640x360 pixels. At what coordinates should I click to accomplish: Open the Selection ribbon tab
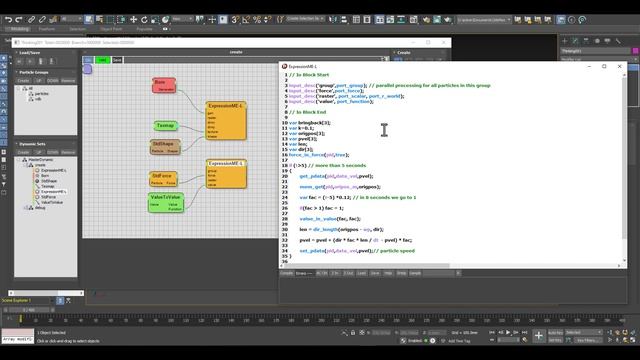(x=78, y=29)
